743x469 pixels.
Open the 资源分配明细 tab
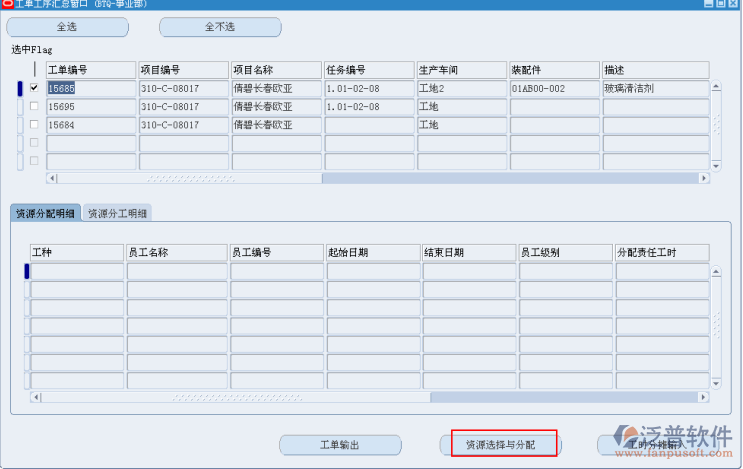[x=45, y=213]
